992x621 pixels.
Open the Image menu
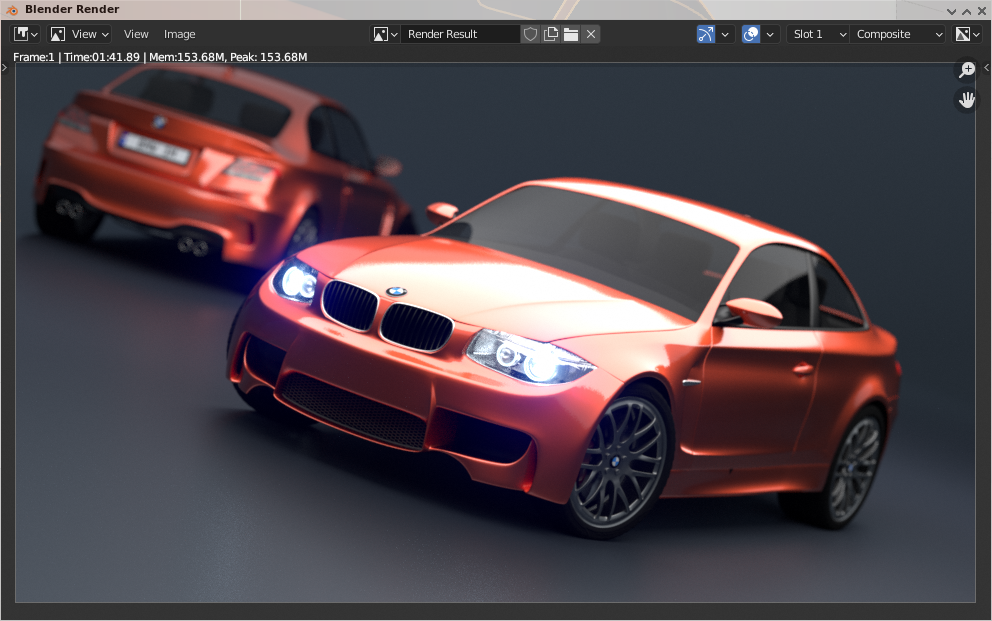point(180,34)
